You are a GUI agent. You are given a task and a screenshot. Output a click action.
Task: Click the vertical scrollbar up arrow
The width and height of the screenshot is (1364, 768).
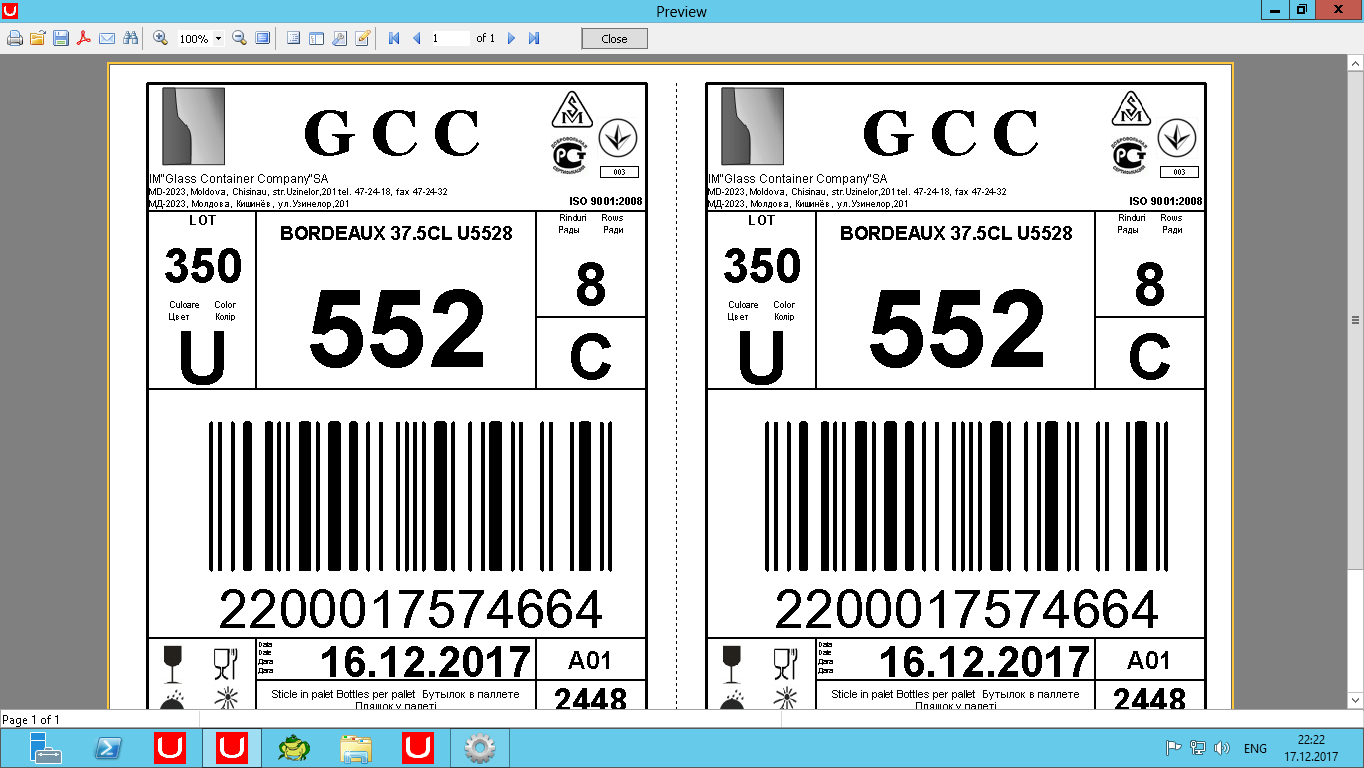[x=1355, y=62]
